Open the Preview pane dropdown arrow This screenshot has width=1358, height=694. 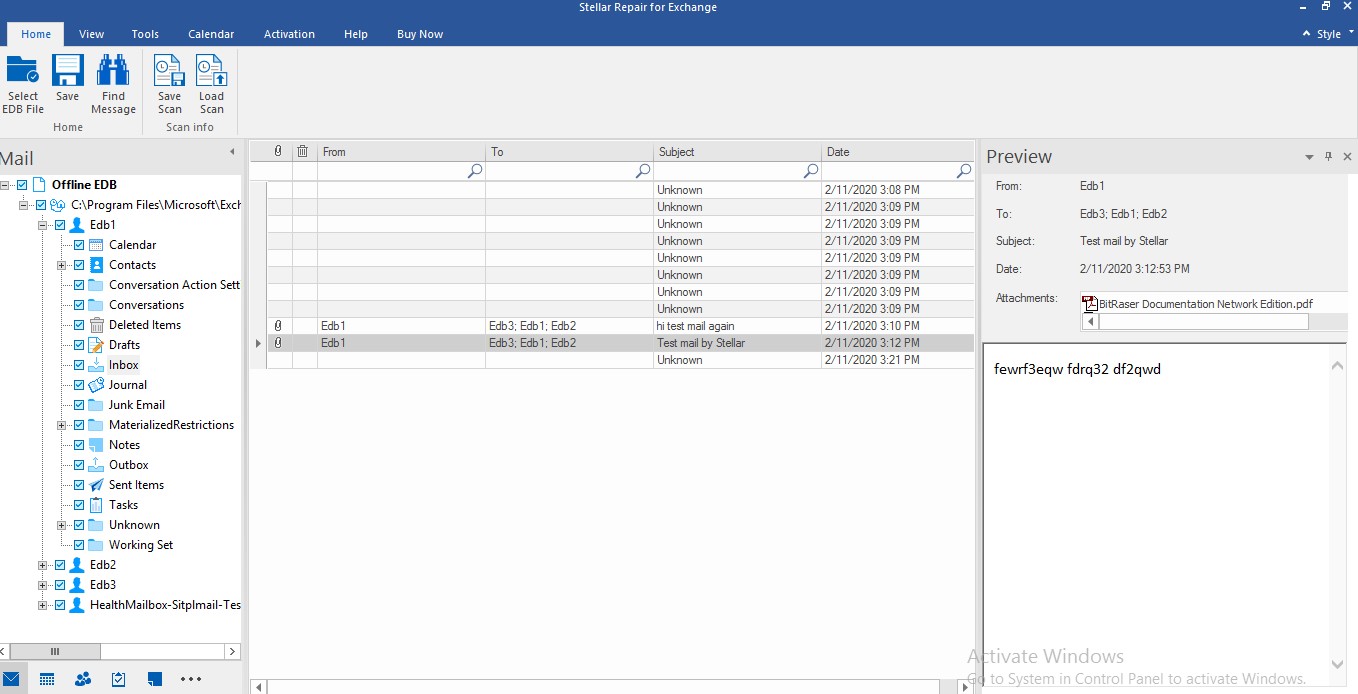click(1309, 158)
